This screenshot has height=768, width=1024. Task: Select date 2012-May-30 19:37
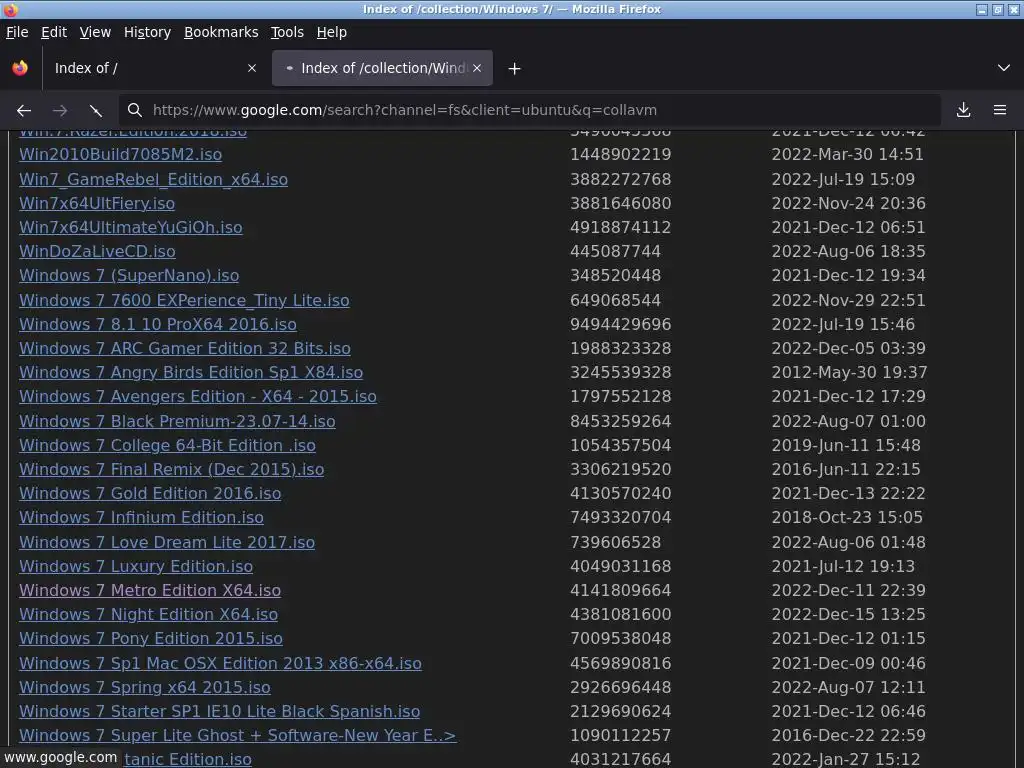(849, 373)
